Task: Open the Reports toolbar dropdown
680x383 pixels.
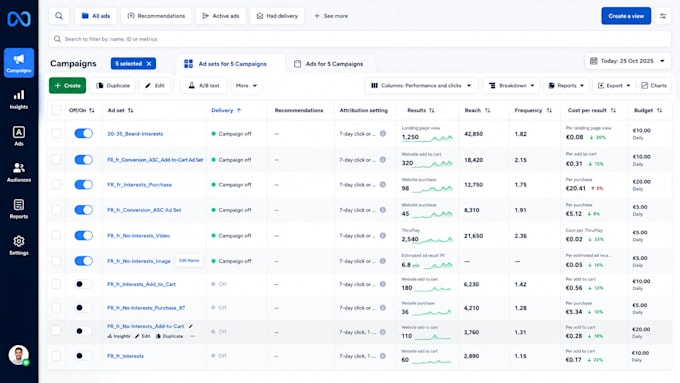Action: coord(566,85)
